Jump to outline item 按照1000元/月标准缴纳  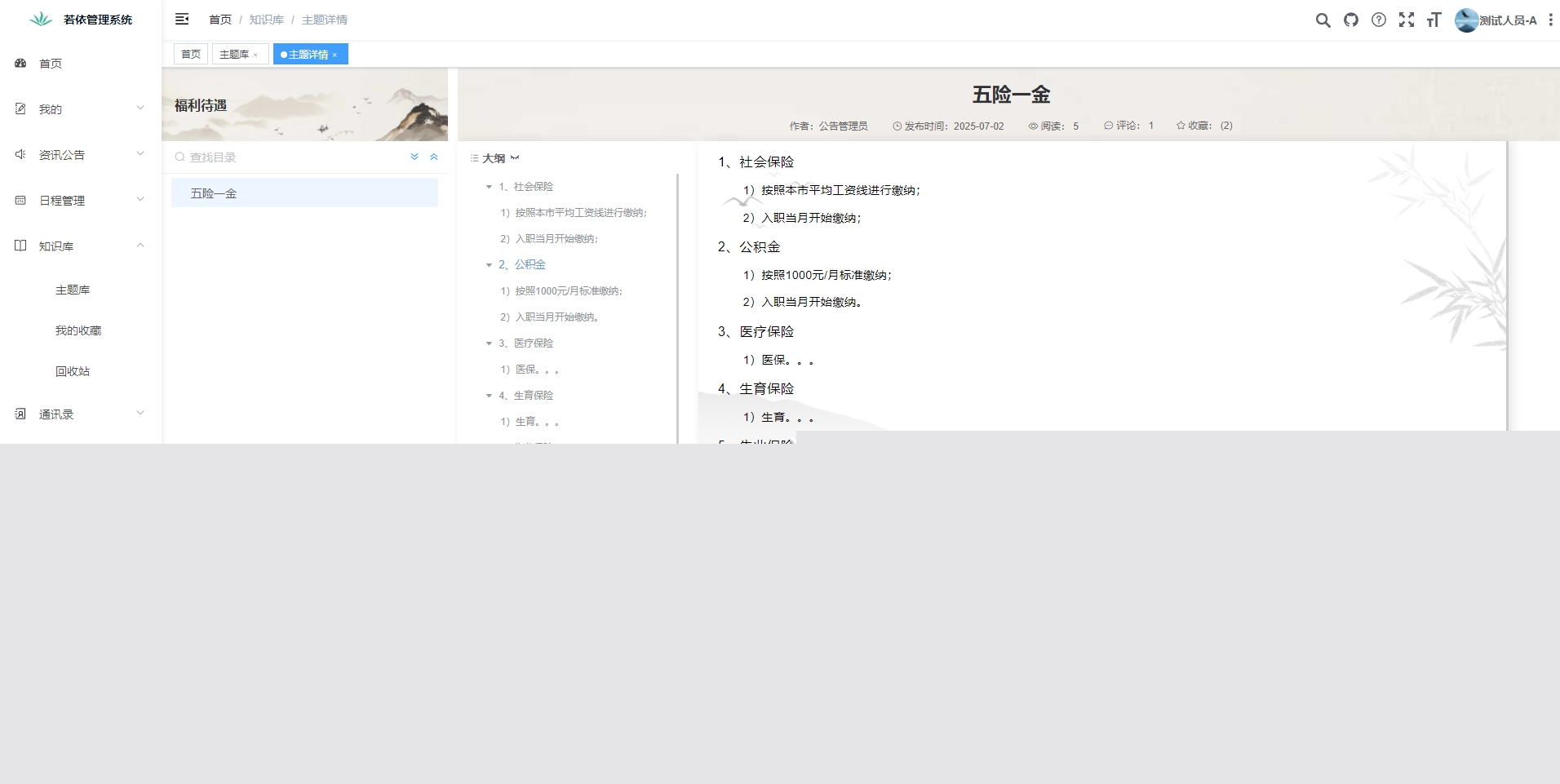point(561,291)
